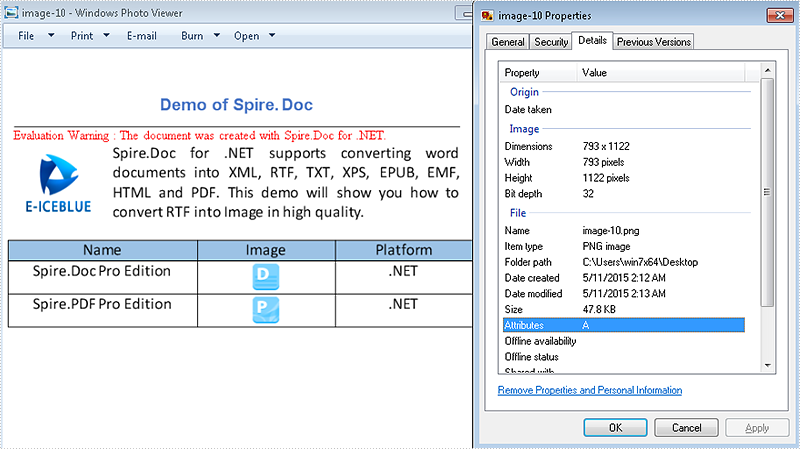Click the OK button
This screenshot has height=449, width=800.
615,428
